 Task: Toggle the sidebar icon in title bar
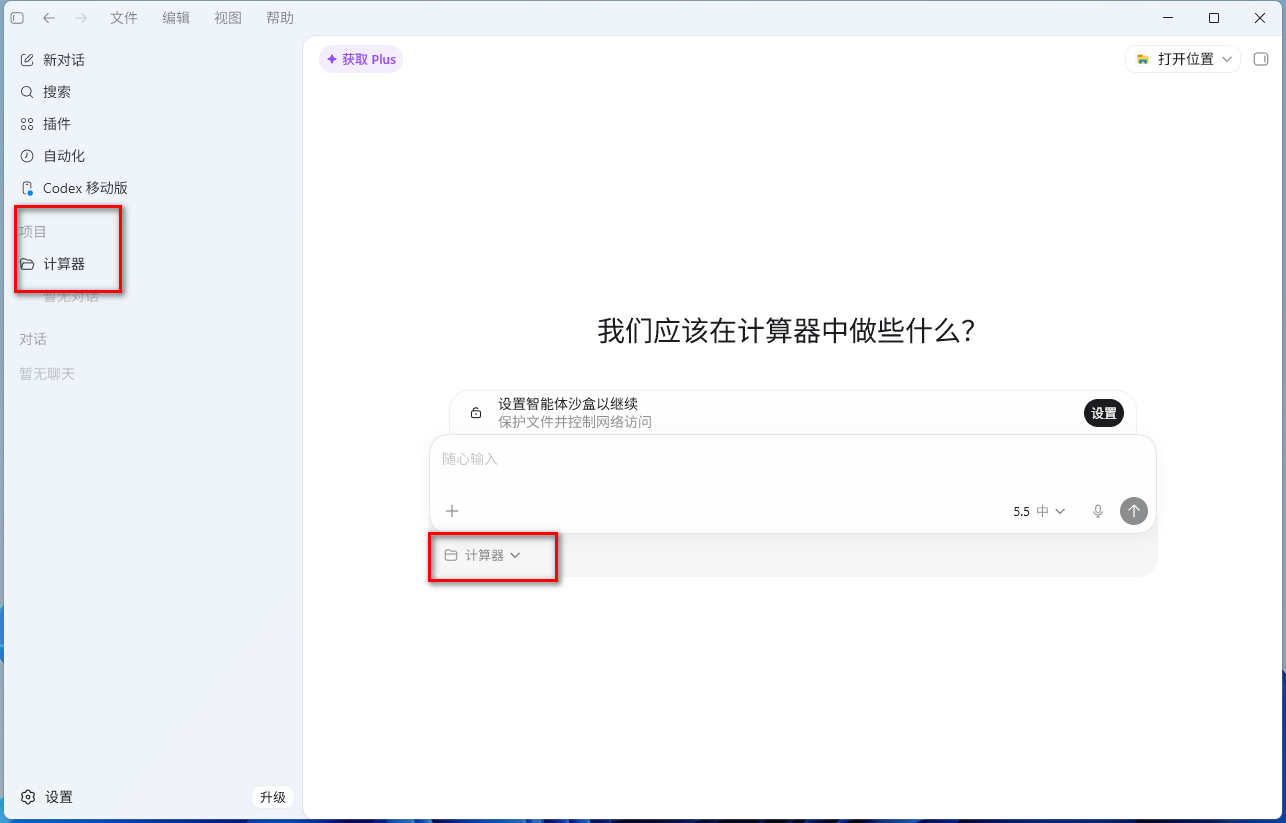pyautogui.click(x=17, y=18)
